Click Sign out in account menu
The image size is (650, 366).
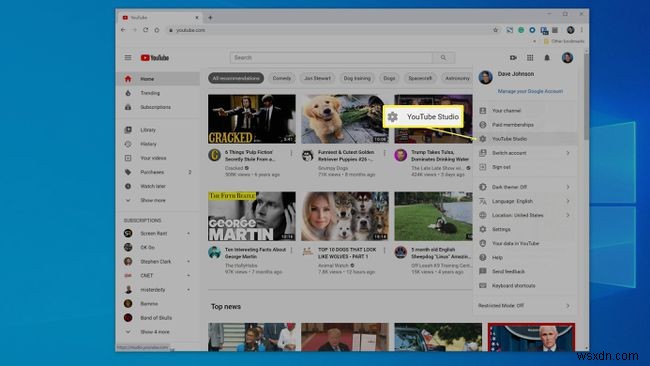[525, 167]
